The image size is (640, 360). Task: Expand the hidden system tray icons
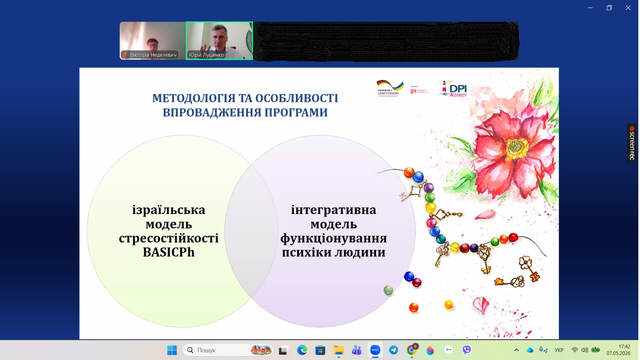[x=516, y=350]
